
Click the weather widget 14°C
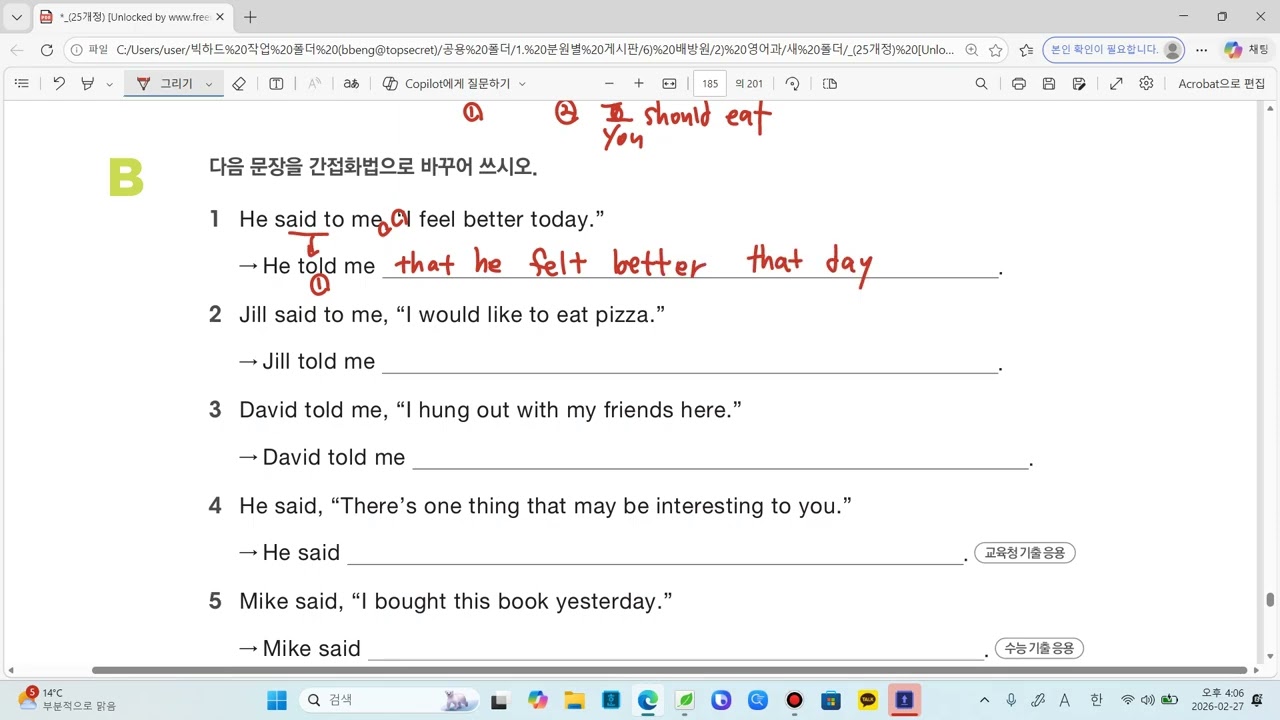(x=66, y=699)
